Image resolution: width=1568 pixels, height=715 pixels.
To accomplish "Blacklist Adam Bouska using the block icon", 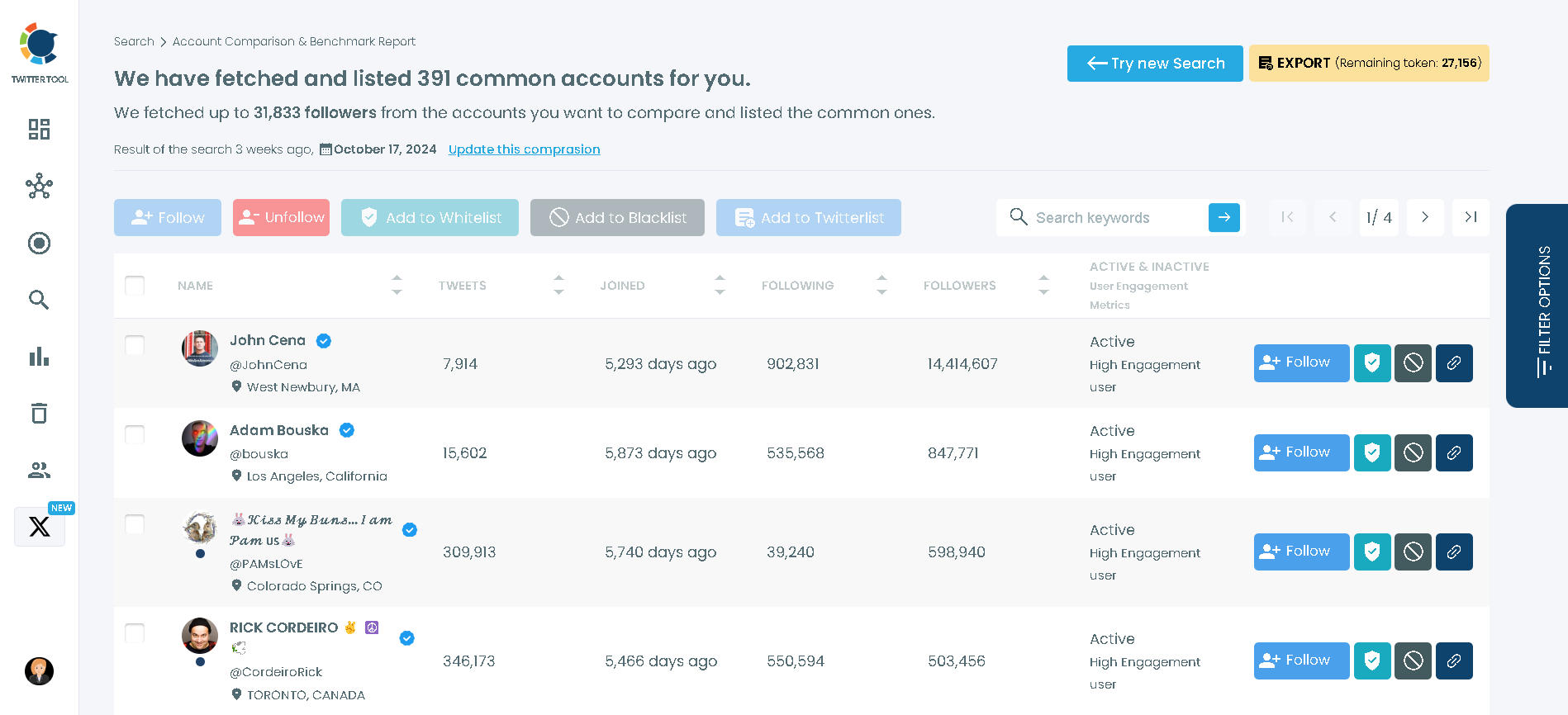I will [1413, 452].
